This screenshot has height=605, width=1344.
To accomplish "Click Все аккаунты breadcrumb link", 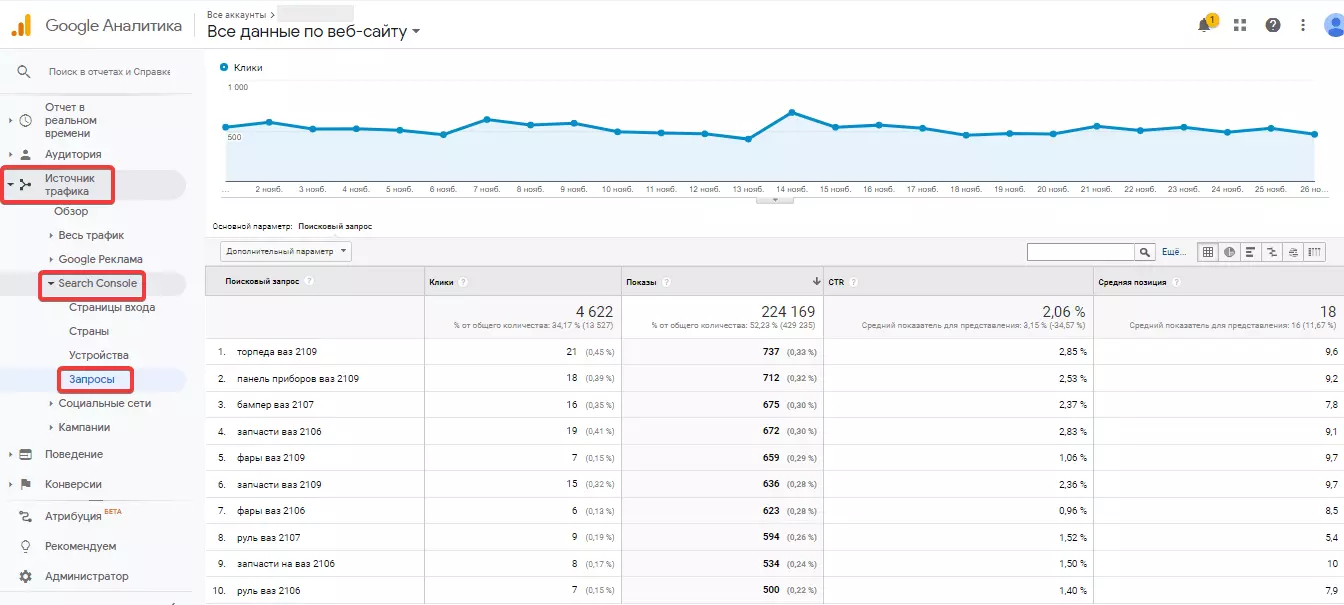I will pos(237,15).
